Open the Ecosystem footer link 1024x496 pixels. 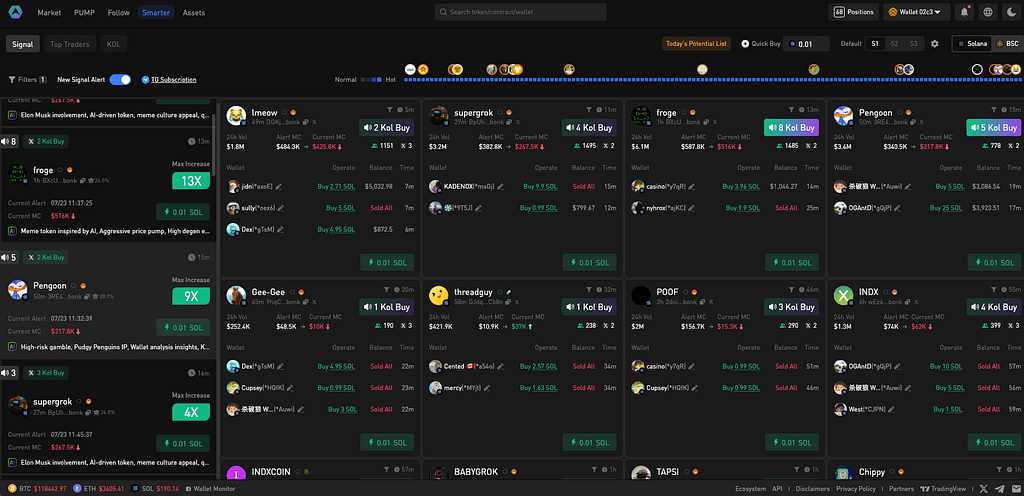750,488
